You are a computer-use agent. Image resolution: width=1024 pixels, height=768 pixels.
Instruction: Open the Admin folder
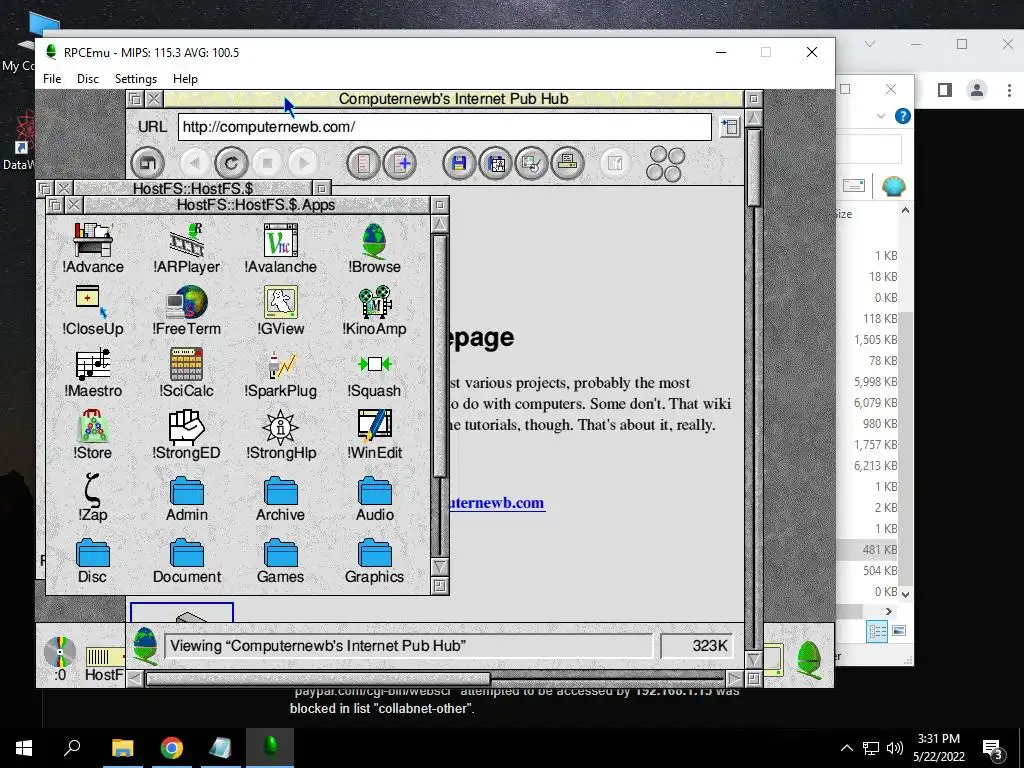point(187,498)
